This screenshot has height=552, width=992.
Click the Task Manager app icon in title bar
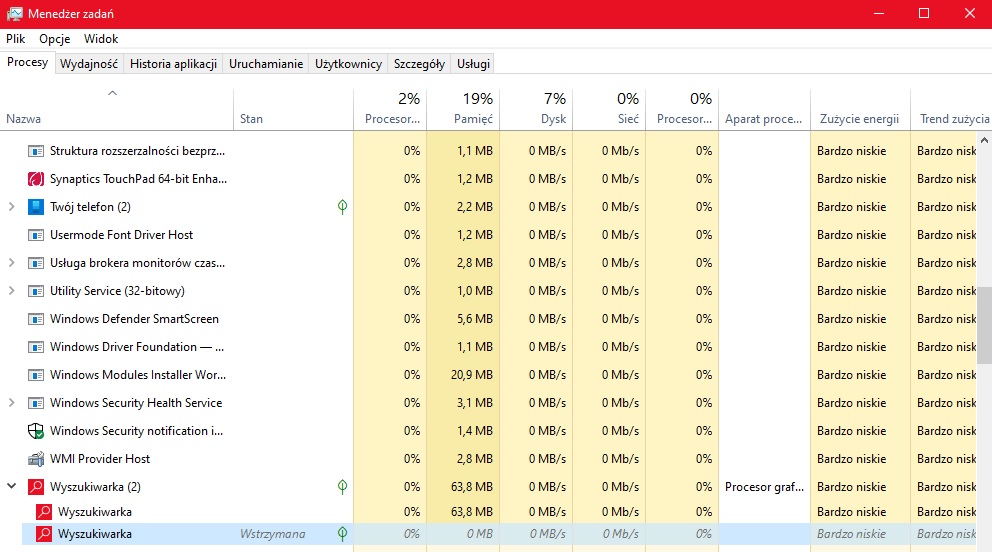pos(15,13)
